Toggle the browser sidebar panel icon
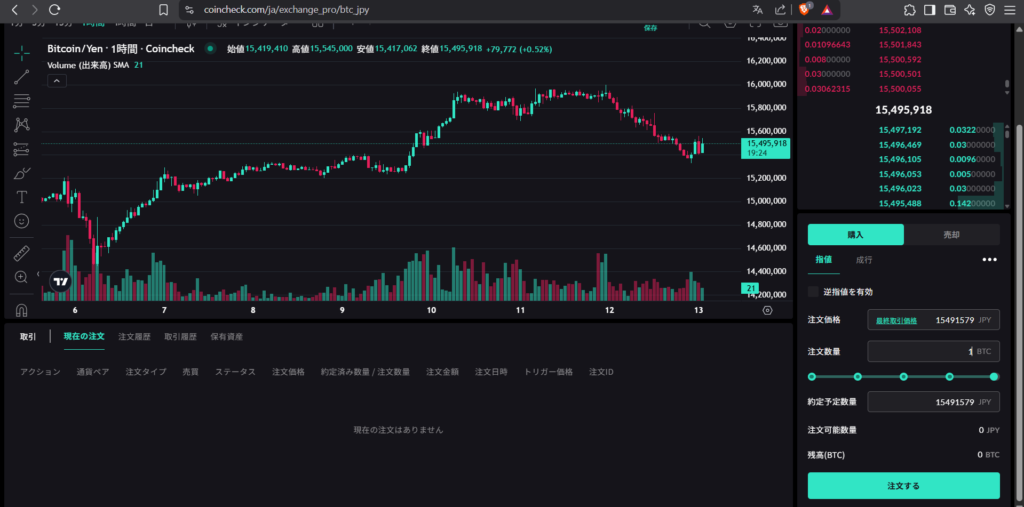 [929, 10]
